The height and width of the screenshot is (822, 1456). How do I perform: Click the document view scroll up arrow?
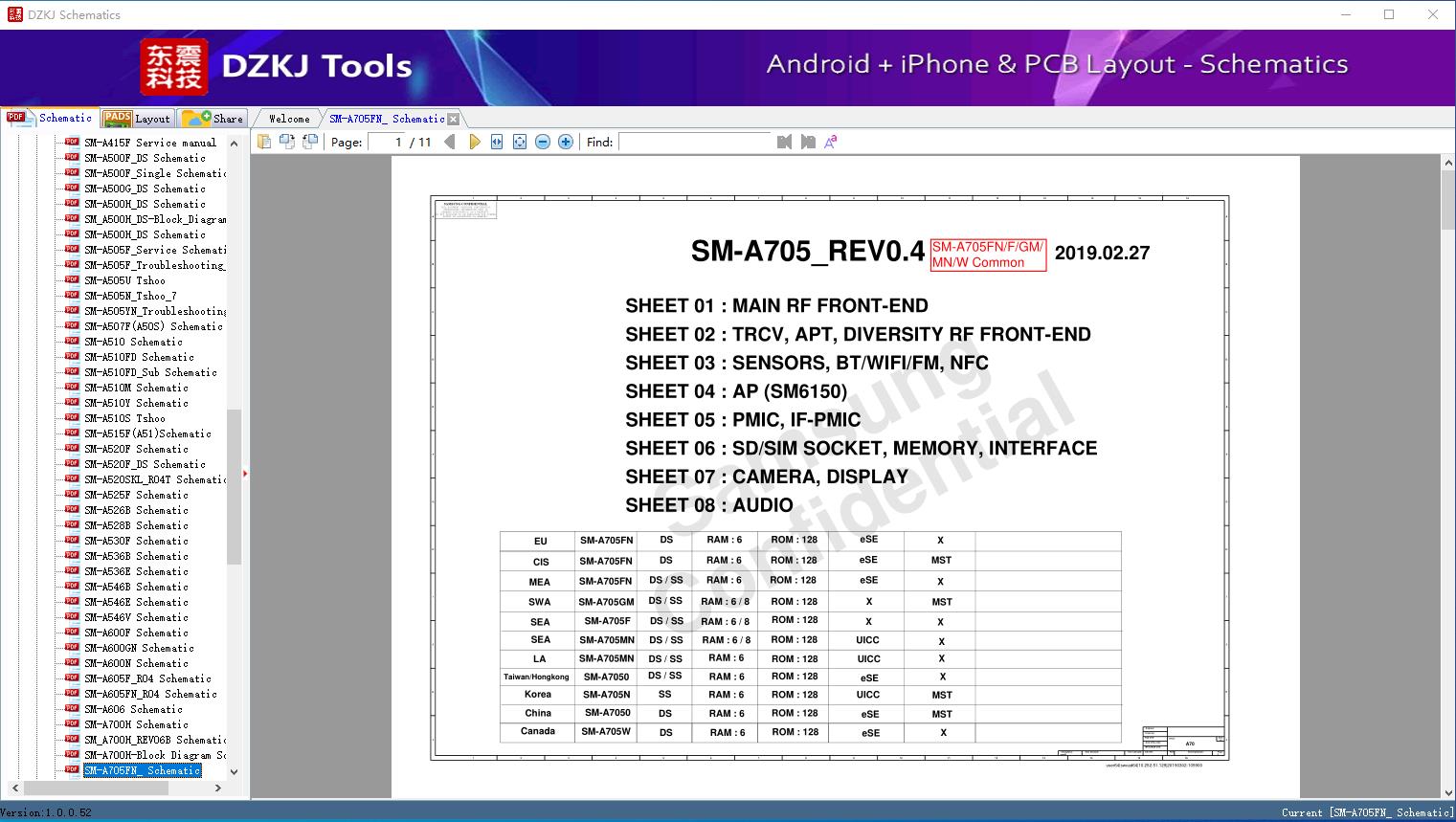pos(1448,164)
